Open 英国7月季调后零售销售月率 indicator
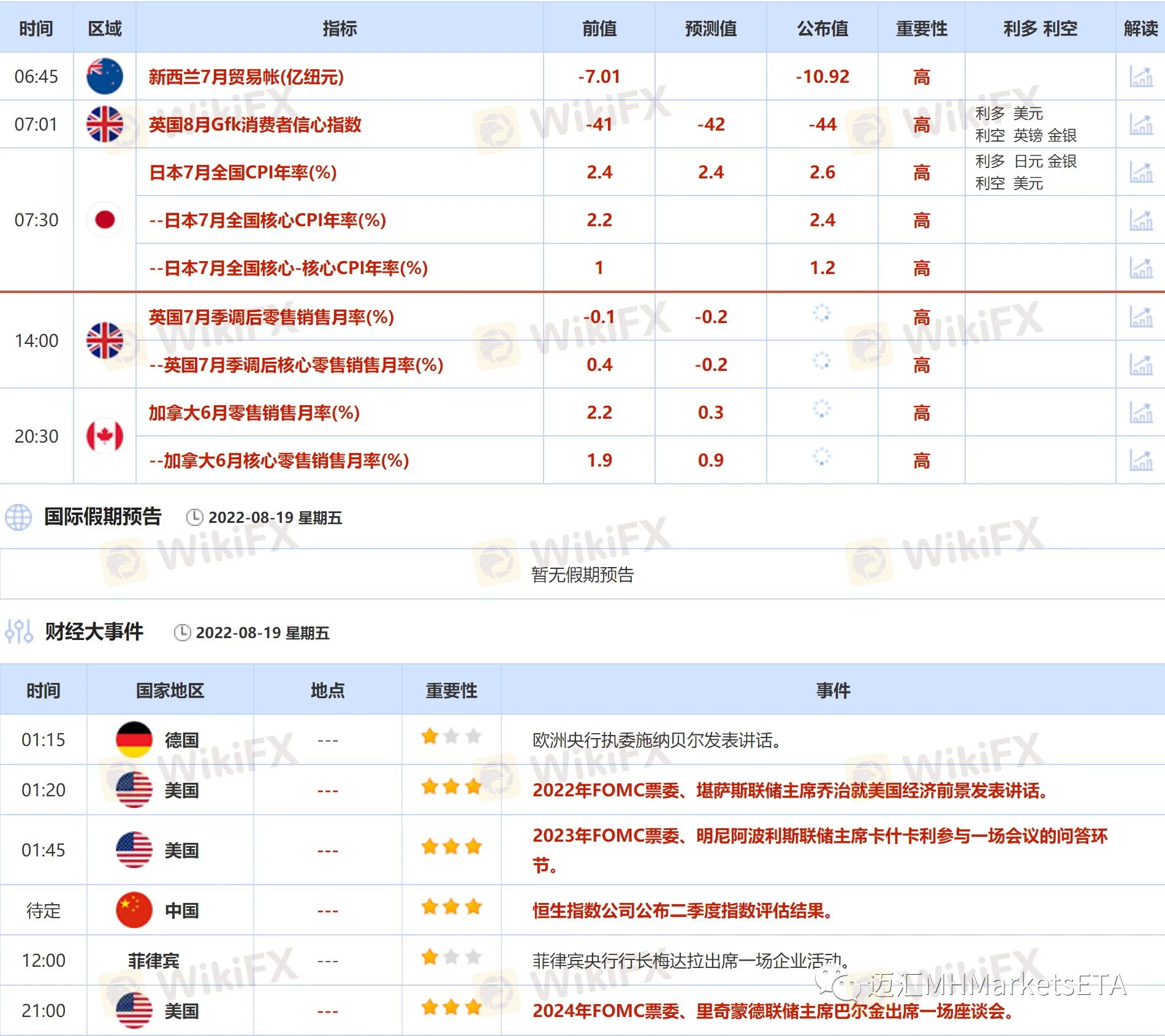This screenshot has width=1165, height=1036. [271, 317]
